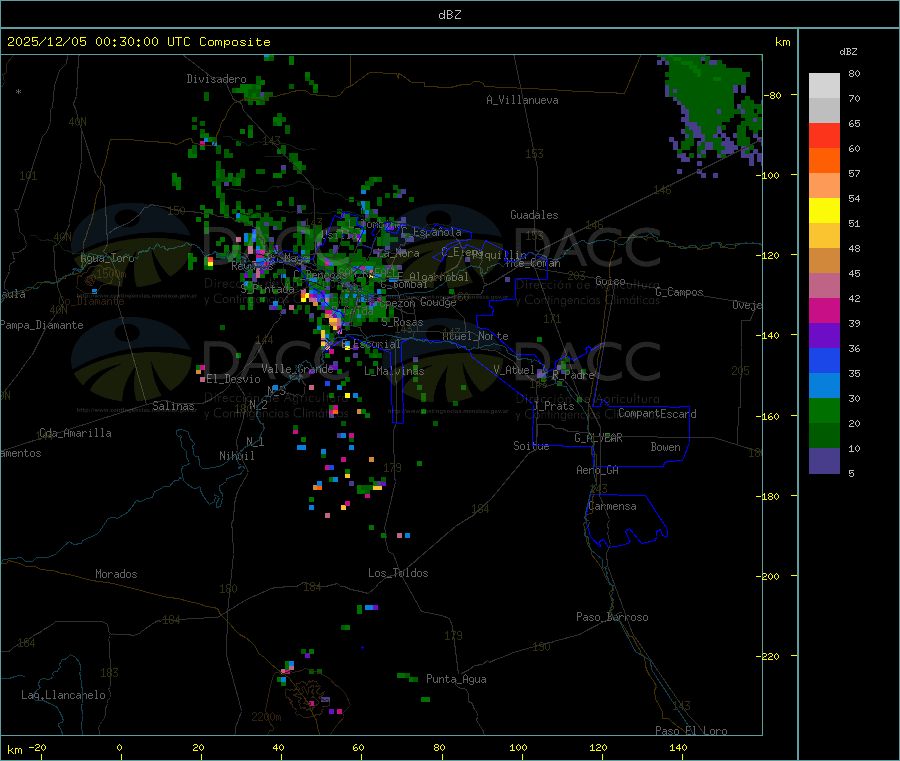Click the 42 dBZ magenta color swatch
The height and width of the screenshot is (761, 900).
(824, 310)
